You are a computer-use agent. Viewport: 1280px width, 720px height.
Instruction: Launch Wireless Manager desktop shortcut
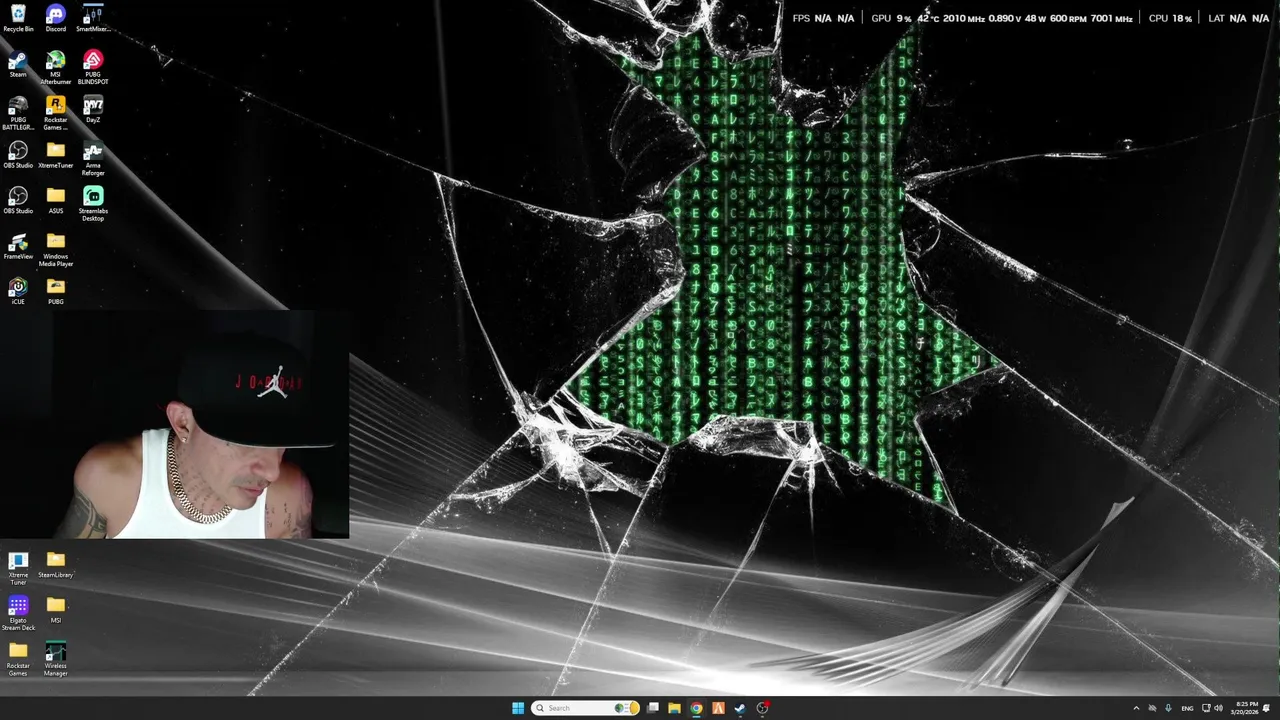56,660
